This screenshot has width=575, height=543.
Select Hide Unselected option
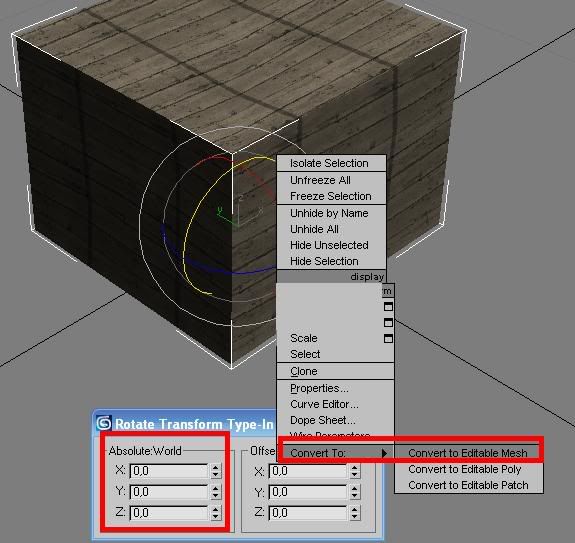click(x=329, y=245)
